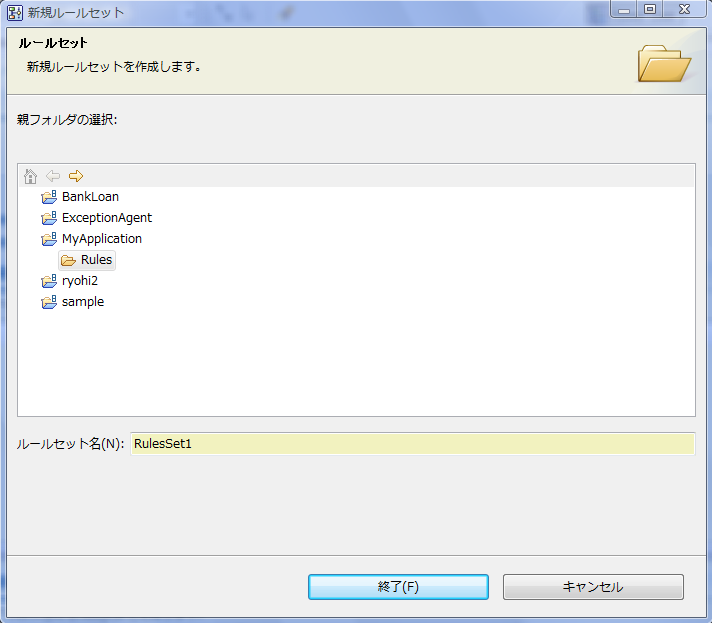Click the Home navigation icon
Viewport: 712px width, 623px height.
pos(30,176)
